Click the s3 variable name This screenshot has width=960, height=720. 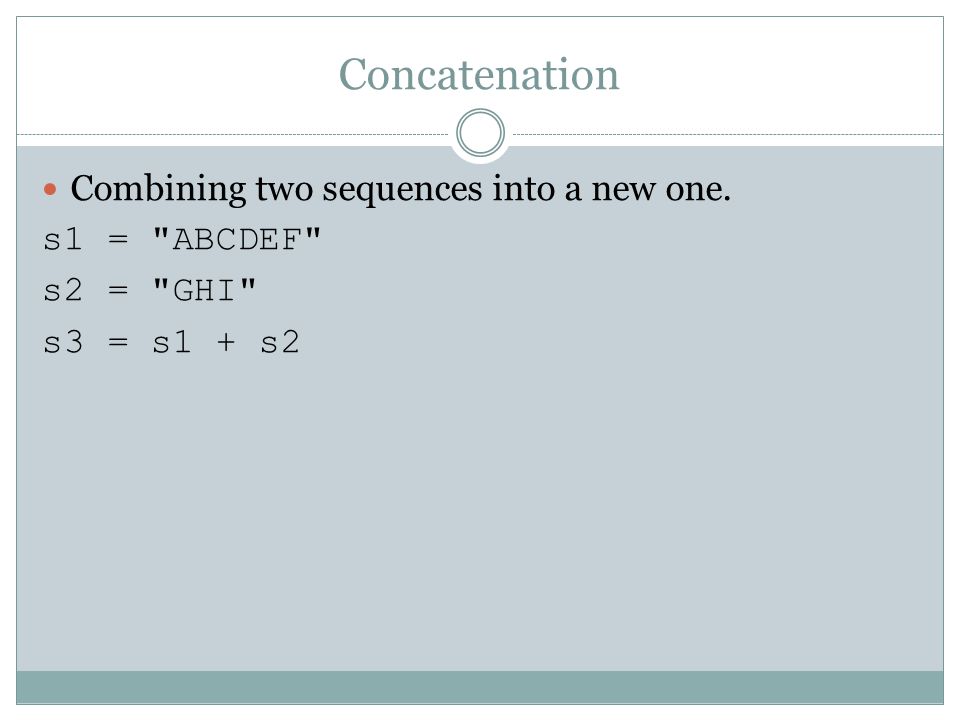(x=62, y=342)
